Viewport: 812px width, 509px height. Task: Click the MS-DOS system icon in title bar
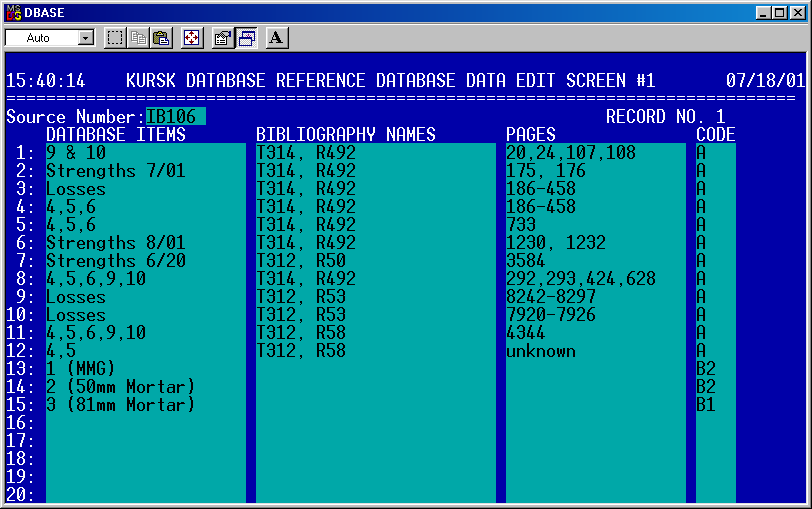(14, 11)
